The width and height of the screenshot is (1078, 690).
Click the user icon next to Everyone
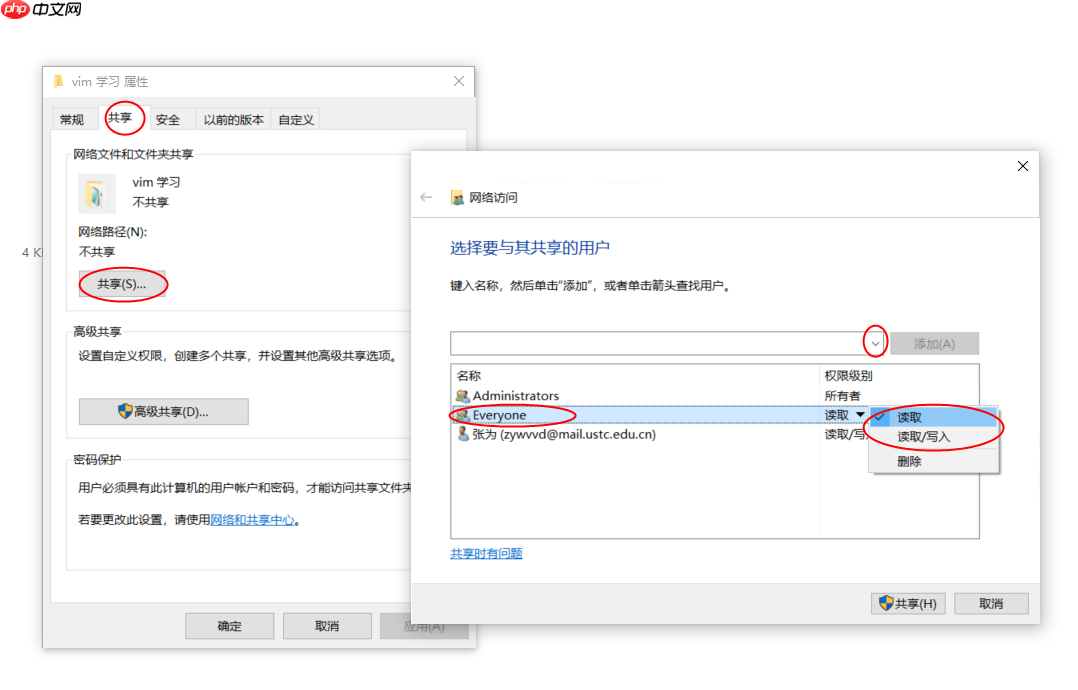pyautogui.click(x=462, y=415)
